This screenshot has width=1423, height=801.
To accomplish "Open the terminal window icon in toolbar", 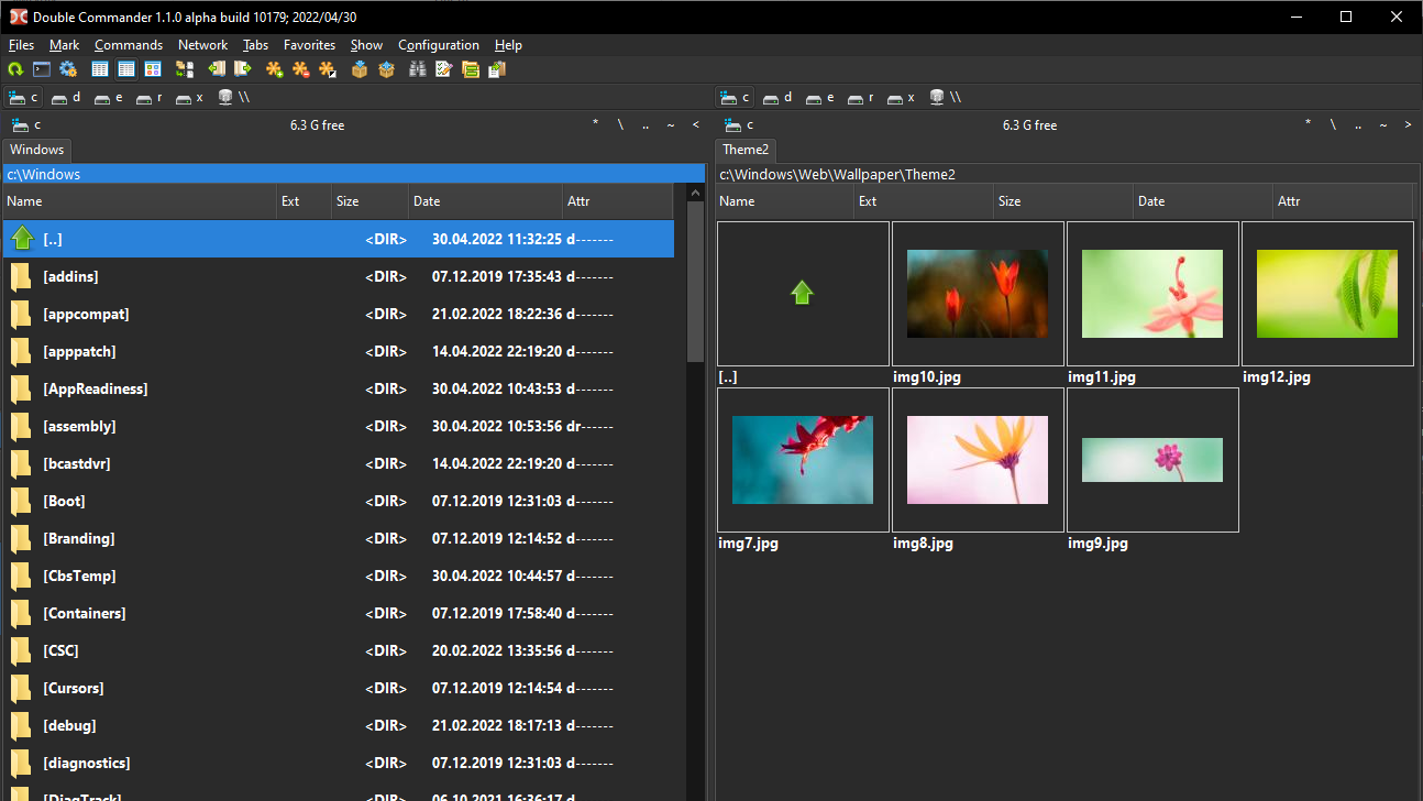I will 41,69.
